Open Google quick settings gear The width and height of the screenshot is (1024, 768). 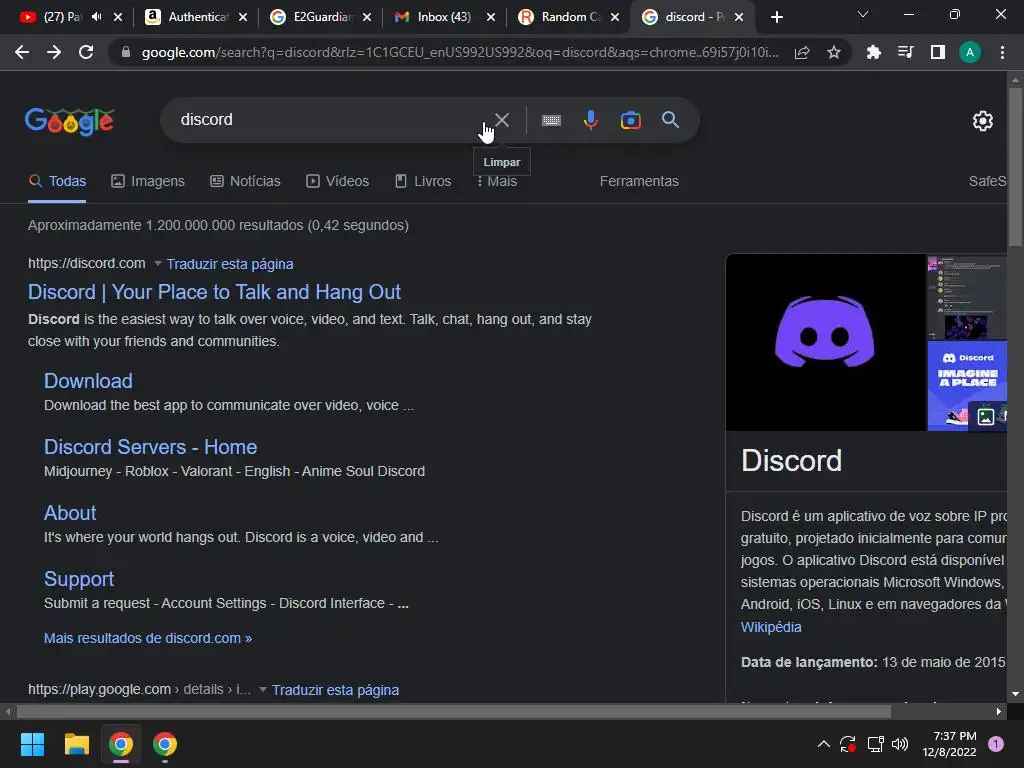point(982,121)
